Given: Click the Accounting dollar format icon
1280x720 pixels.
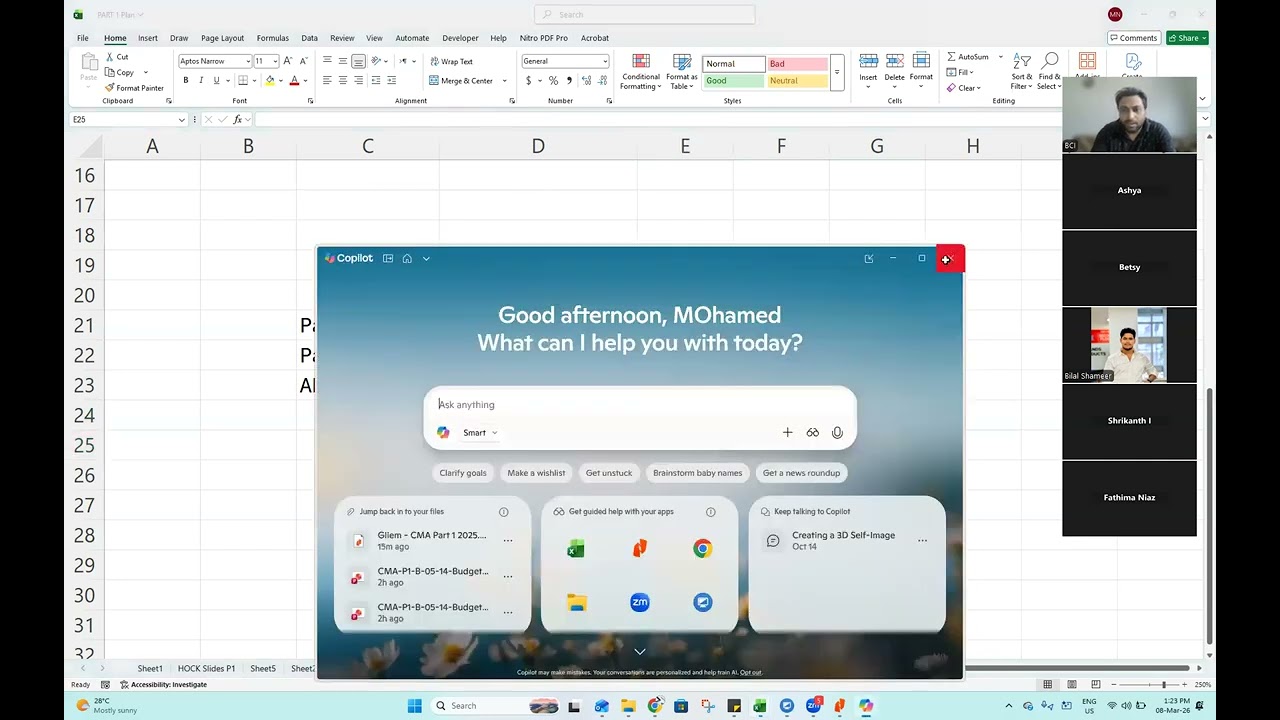Looking at the screenshot, I should pyautogui.click(x=528, y=80).
